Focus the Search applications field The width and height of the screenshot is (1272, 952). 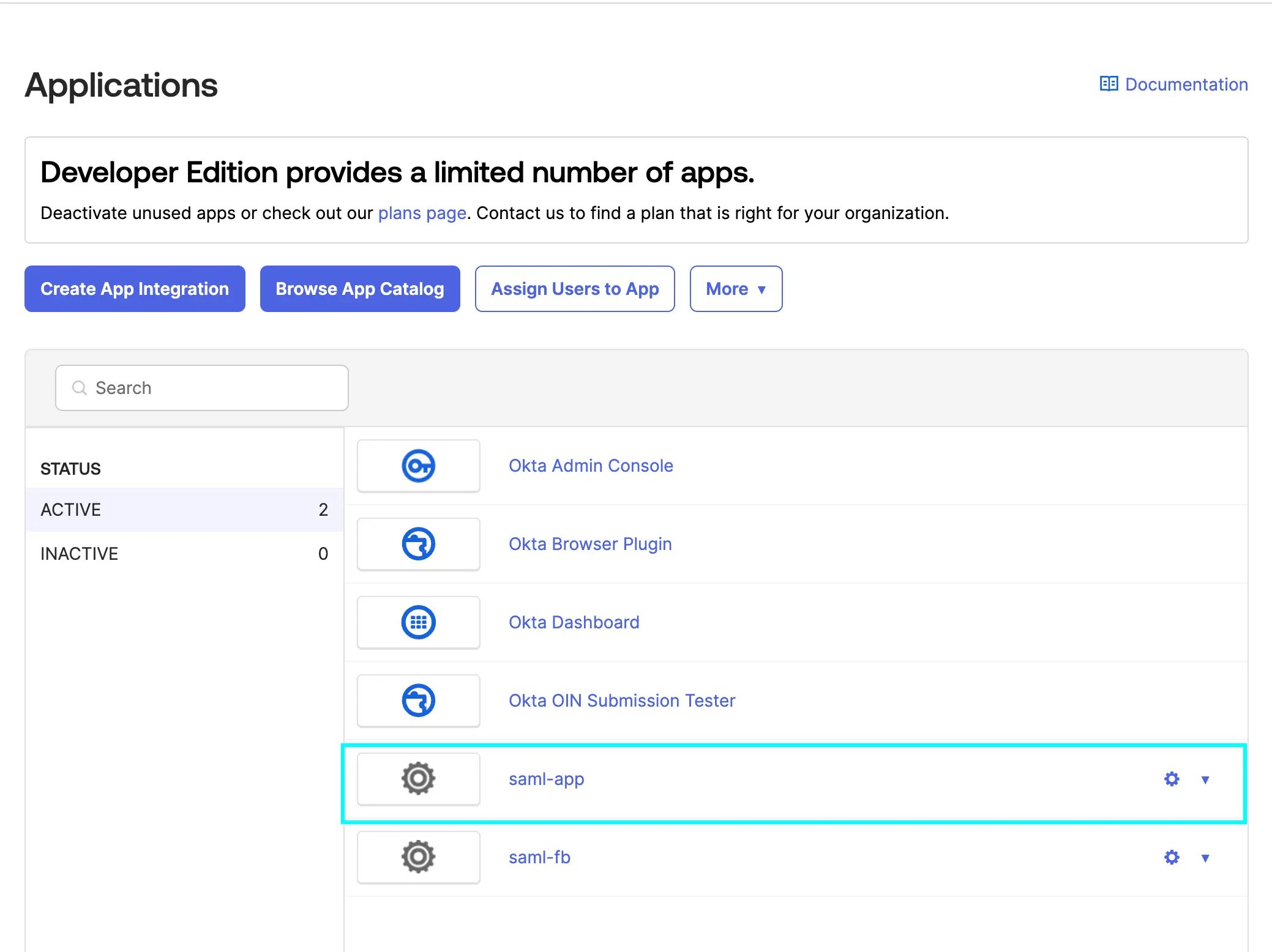pos(202,388)
